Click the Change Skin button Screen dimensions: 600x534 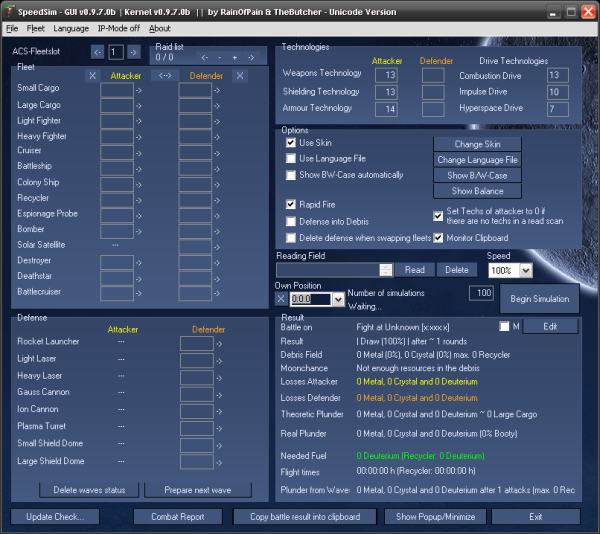pos(477,144)
